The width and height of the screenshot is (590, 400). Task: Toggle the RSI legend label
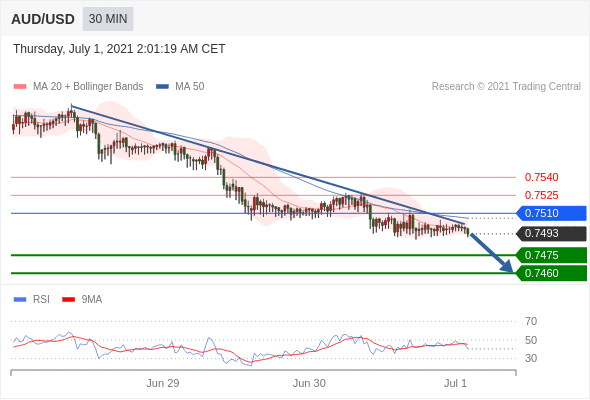click(x=41, y=300)
